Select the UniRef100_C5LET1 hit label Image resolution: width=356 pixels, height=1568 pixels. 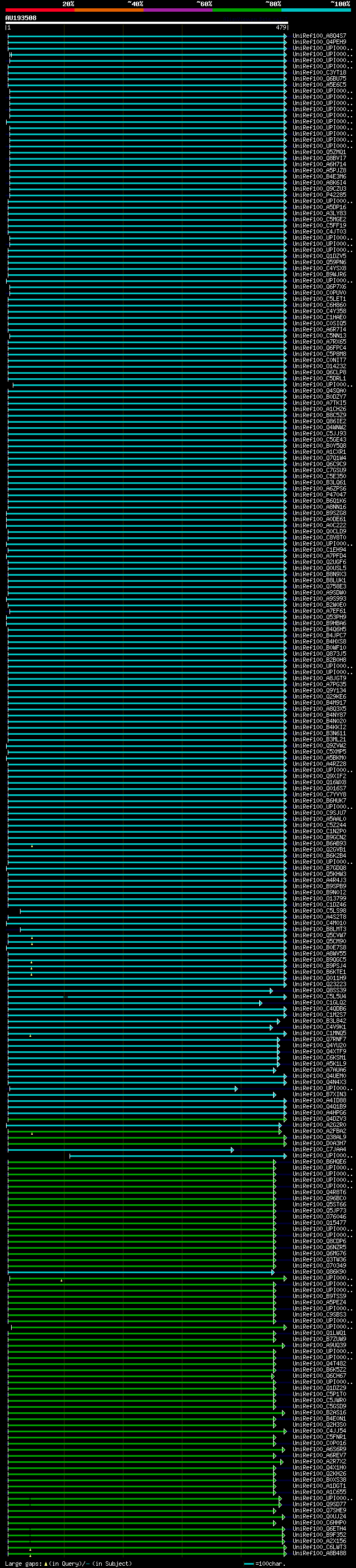[x=319, y=299]
